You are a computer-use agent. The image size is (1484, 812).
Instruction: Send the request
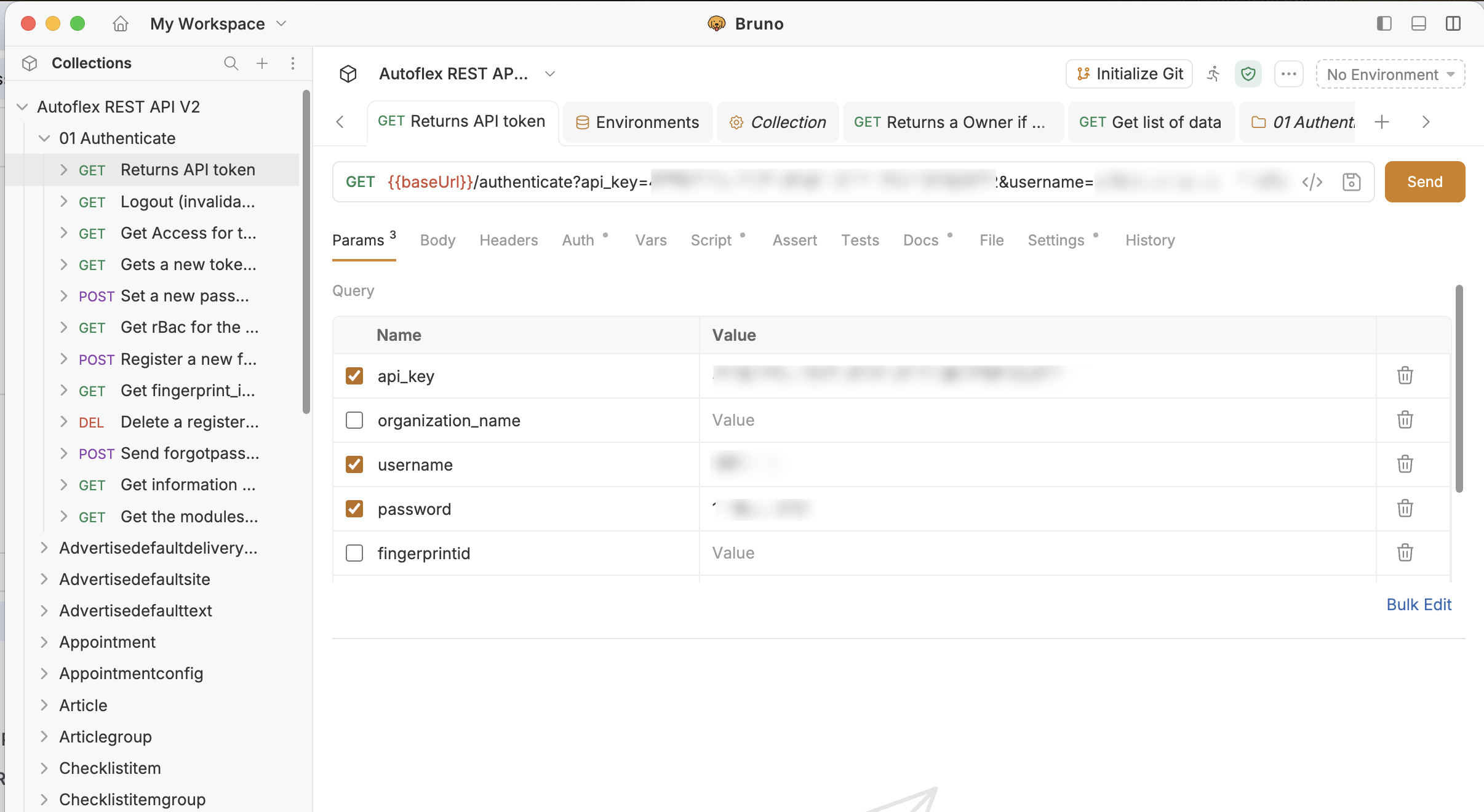click(x=1425, y=182)
